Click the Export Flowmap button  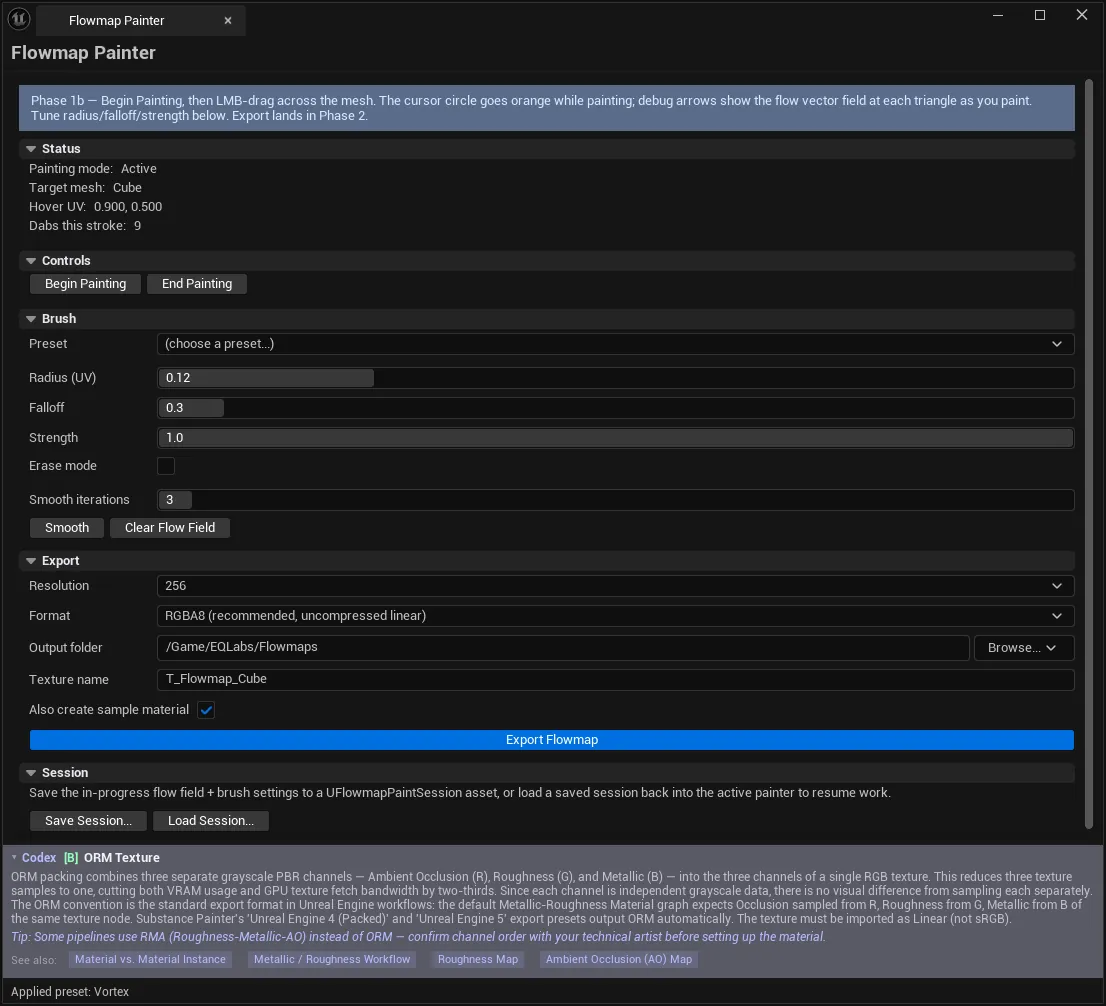pos(552,740)
